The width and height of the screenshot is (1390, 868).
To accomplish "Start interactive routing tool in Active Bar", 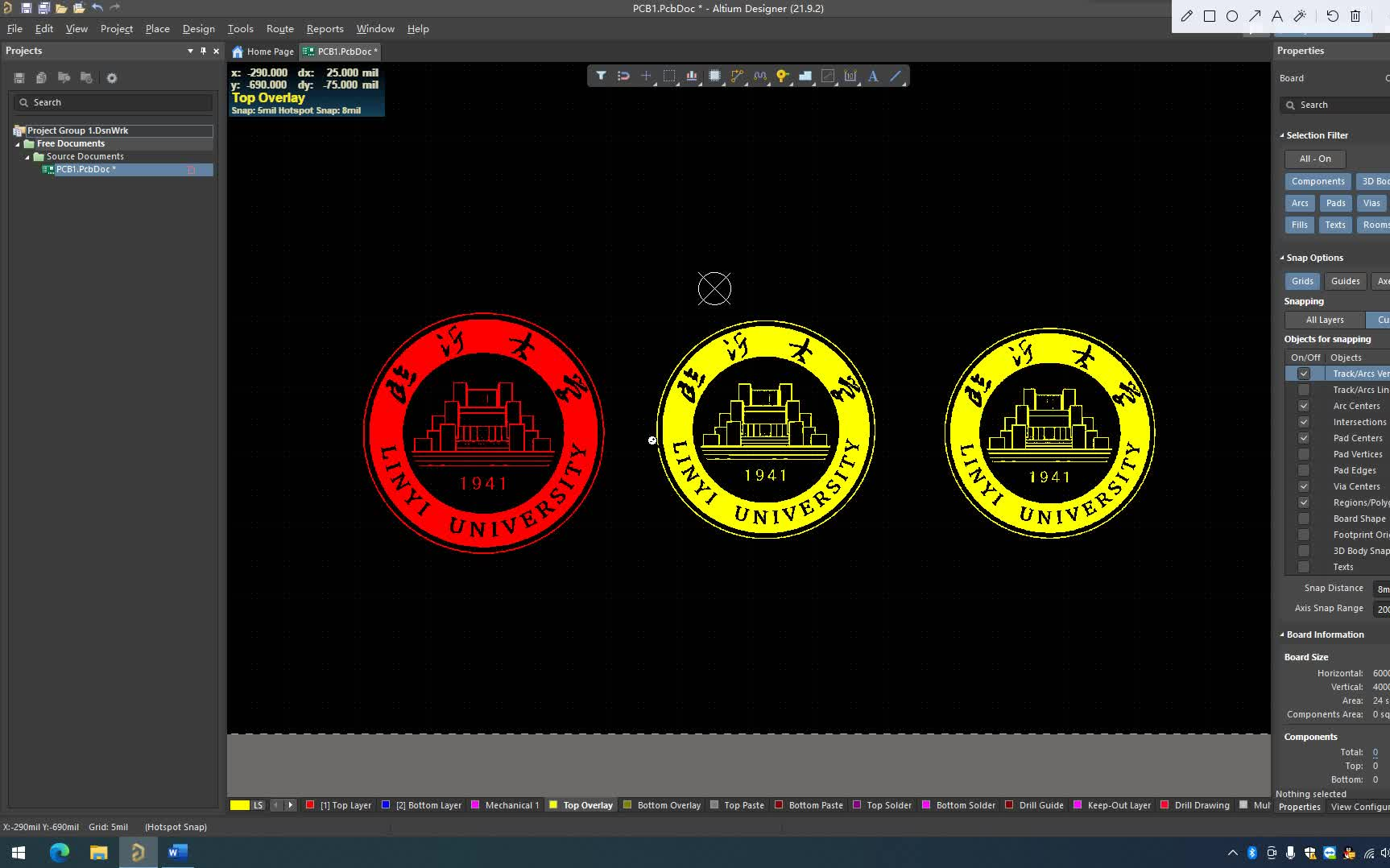I will [x=737, y=76].
